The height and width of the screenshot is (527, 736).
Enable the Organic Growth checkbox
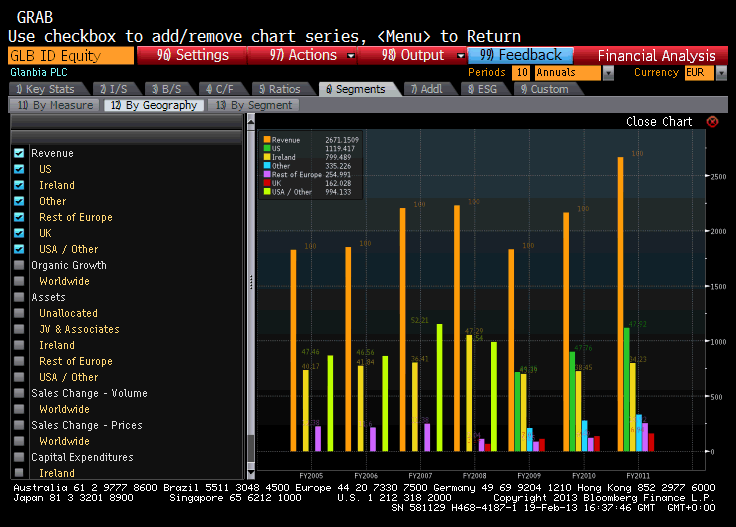pos(19,265)
